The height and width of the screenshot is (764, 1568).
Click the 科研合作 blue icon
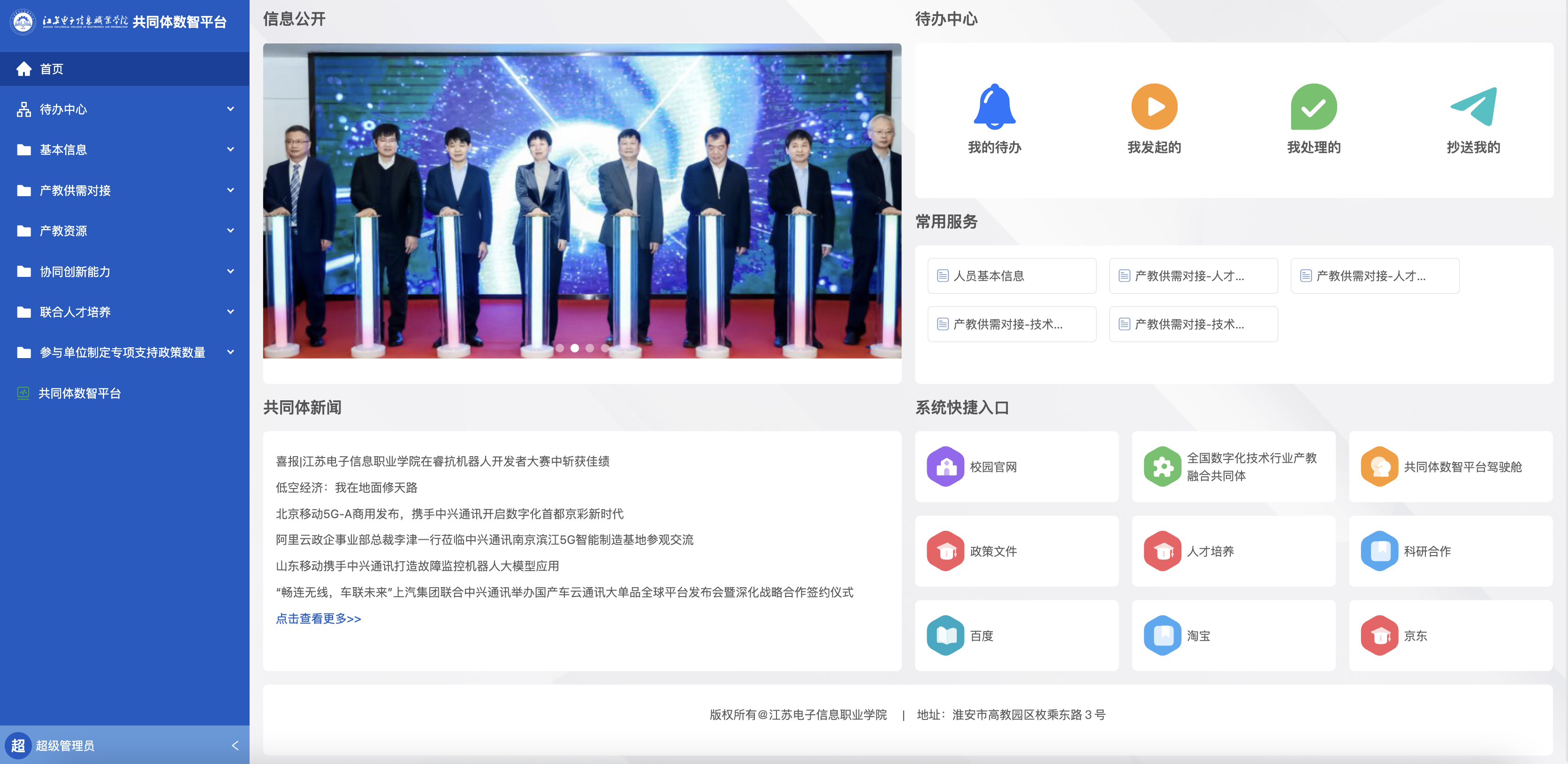click(1379, 551)
